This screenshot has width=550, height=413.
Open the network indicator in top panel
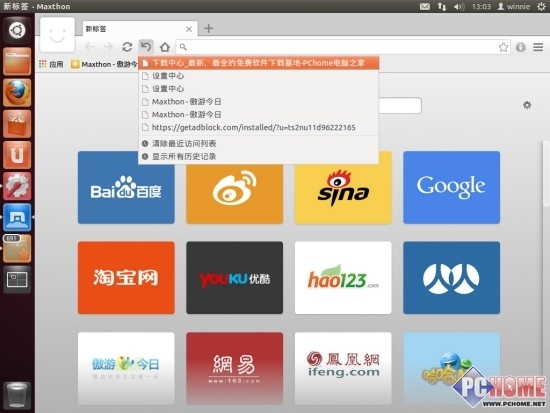point(442,6)
